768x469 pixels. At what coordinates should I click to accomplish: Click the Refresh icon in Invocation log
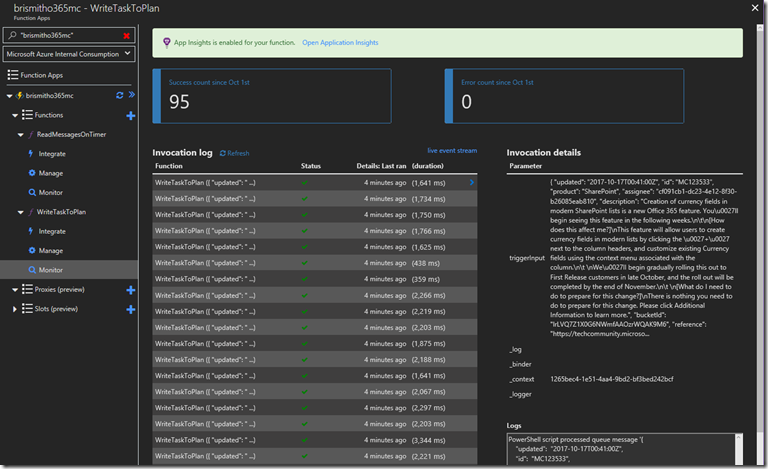click(x=222, y=153)
